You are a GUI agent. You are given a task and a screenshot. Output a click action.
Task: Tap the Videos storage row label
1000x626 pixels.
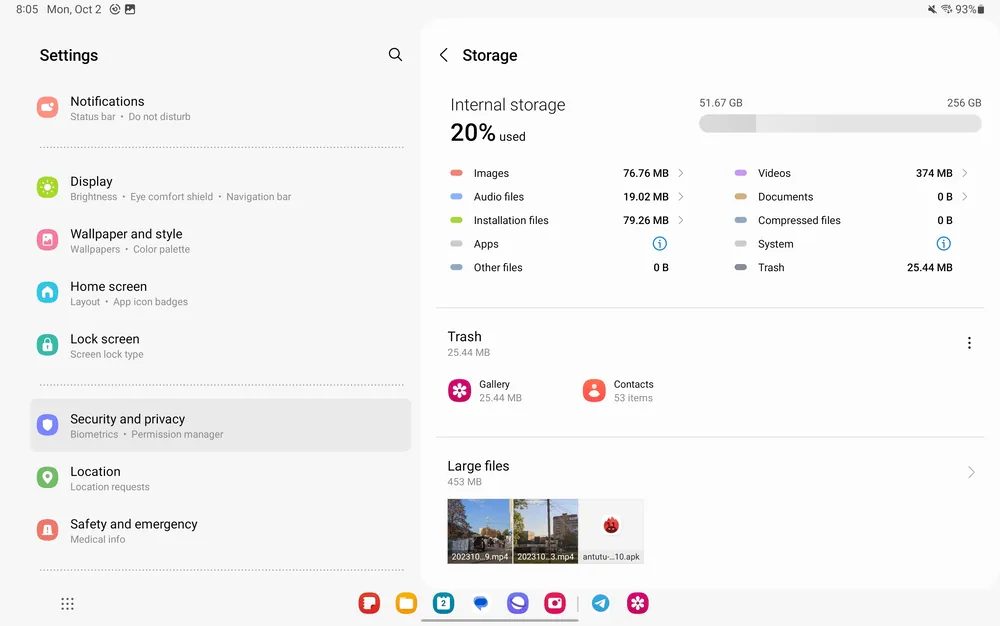(x=774, y=173)
